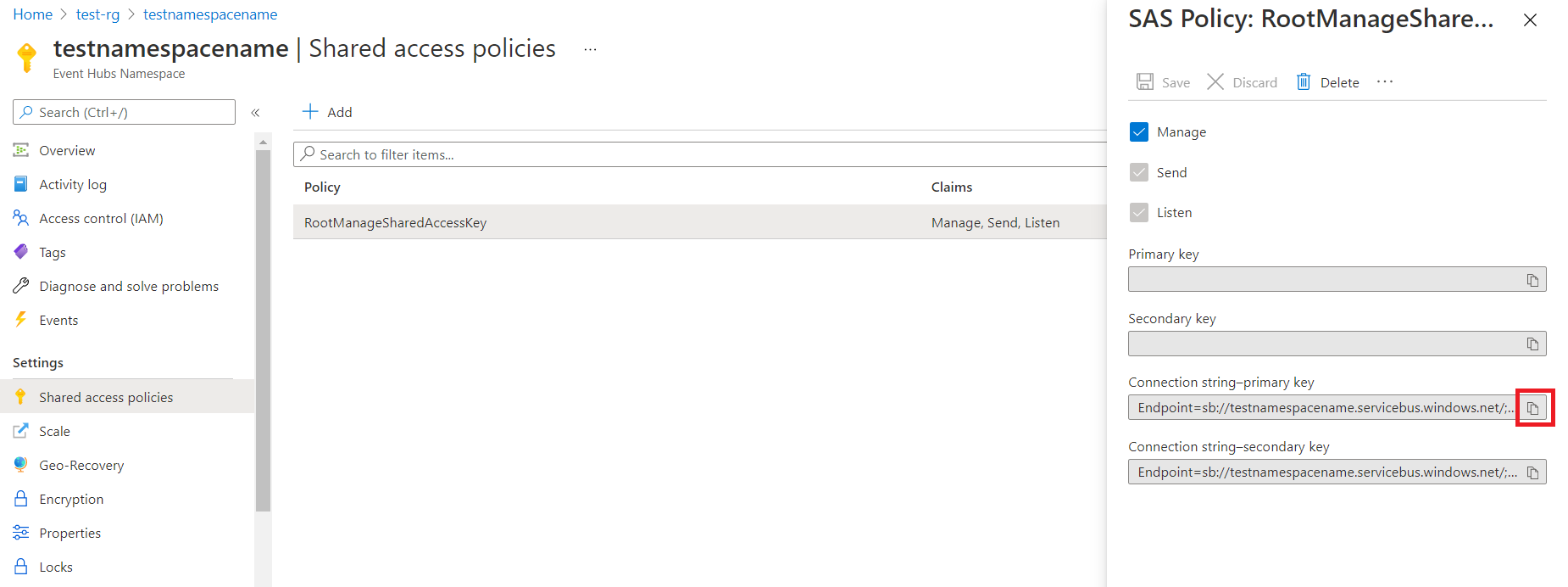Open the SAS Policy more options ellipsis
The height and width of the screenshot is (587, 1568).
[1385, 81]
